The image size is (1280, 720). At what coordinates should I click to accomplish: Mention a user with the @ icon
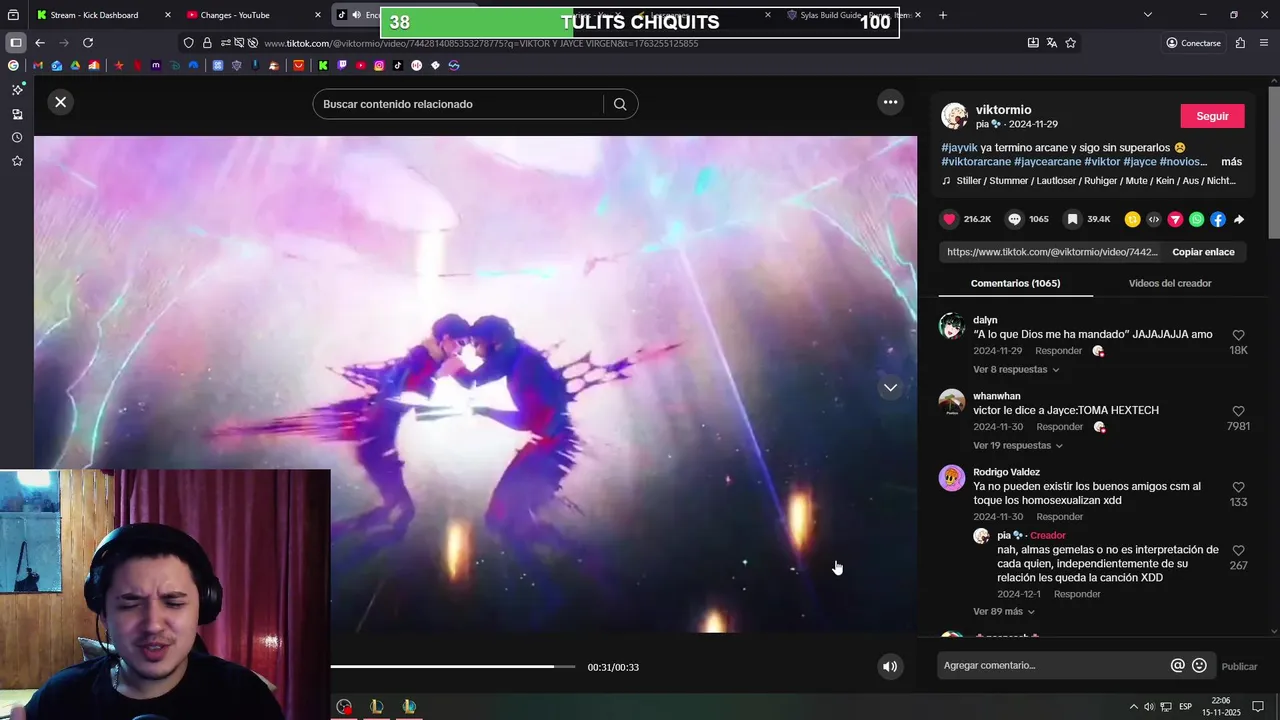1177,666
